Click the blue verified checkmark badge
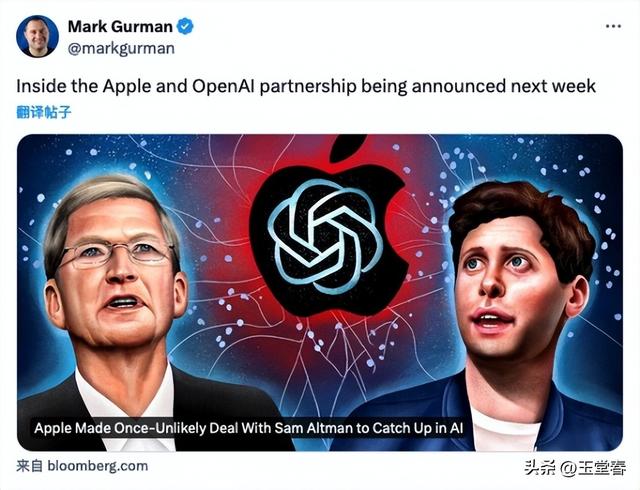 click(185, 27)
